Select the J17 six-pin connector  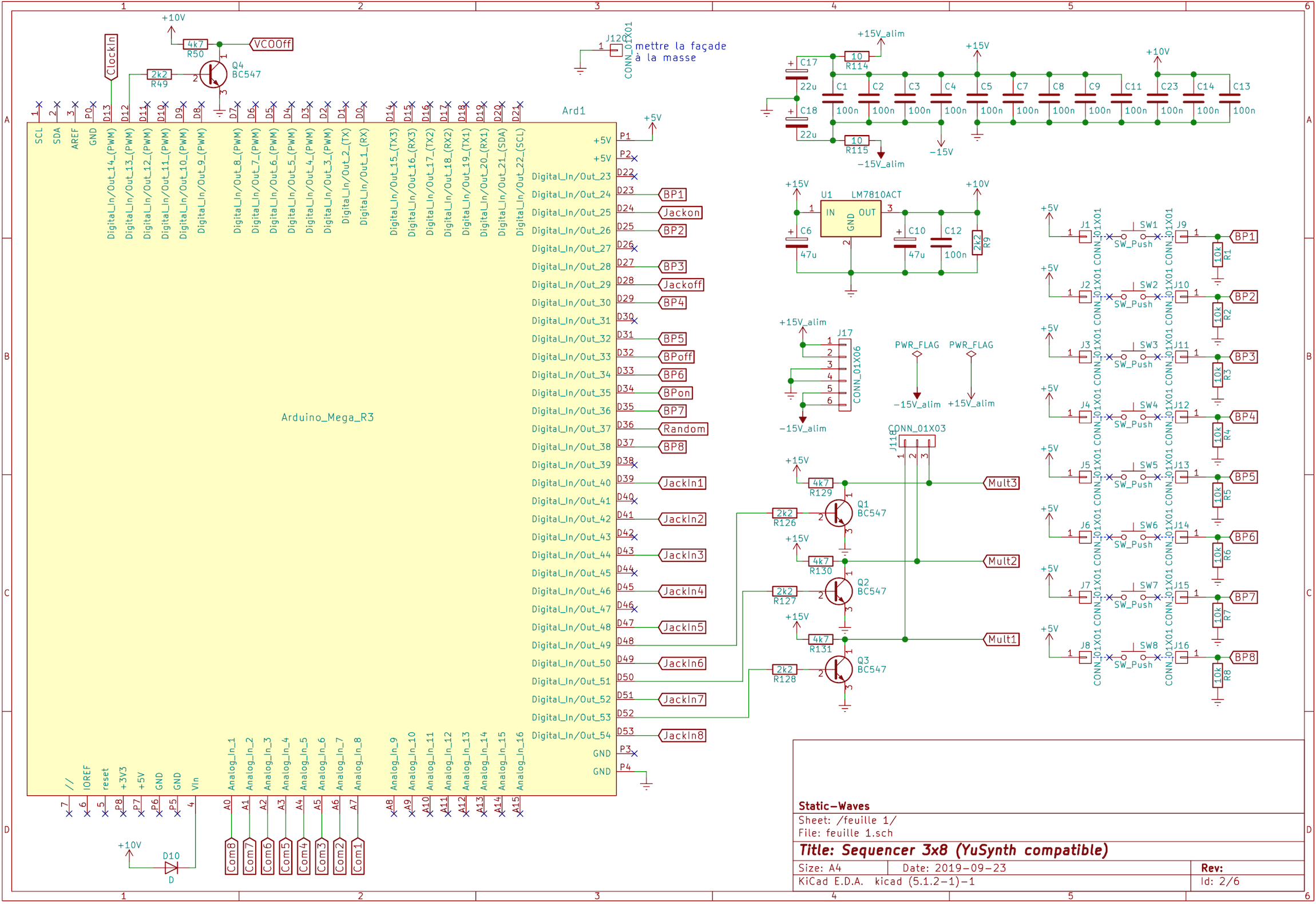[844, 375]
